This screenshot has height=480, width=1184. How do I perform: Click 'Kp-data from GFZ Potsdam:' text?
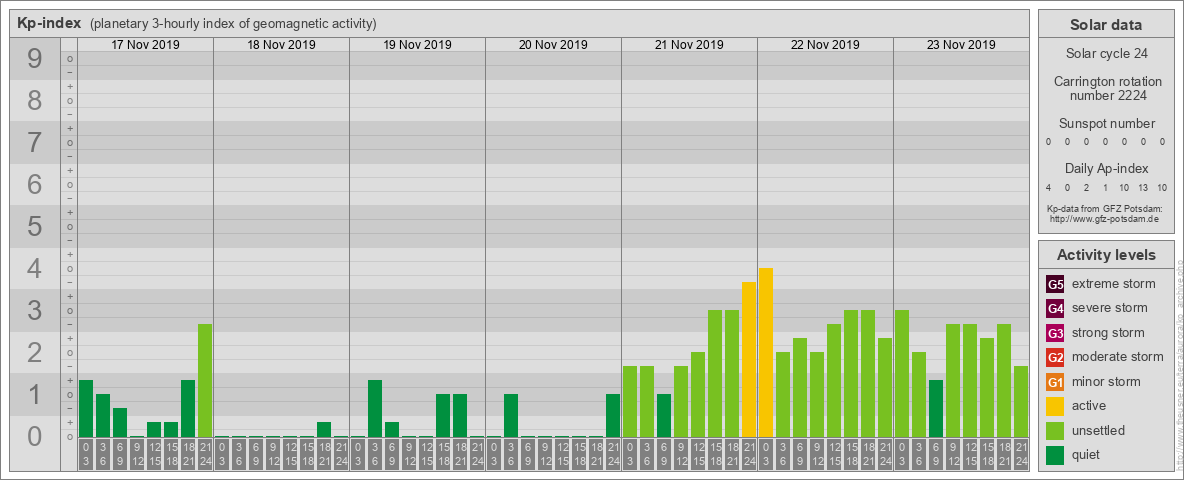[x=1105, y=209]
